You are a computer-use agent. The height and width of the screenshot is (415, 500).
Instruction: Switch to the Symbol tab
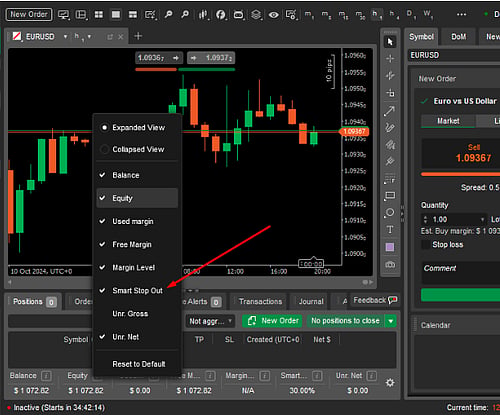[421, 37]
